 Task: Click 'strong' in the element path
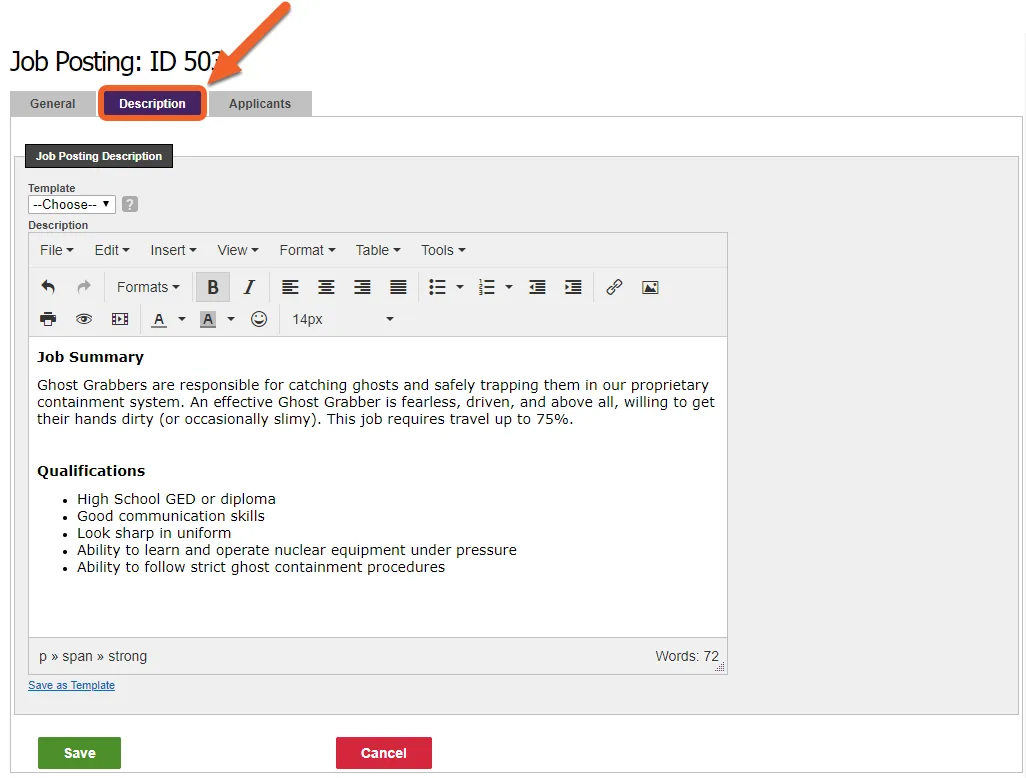[128, 656]
